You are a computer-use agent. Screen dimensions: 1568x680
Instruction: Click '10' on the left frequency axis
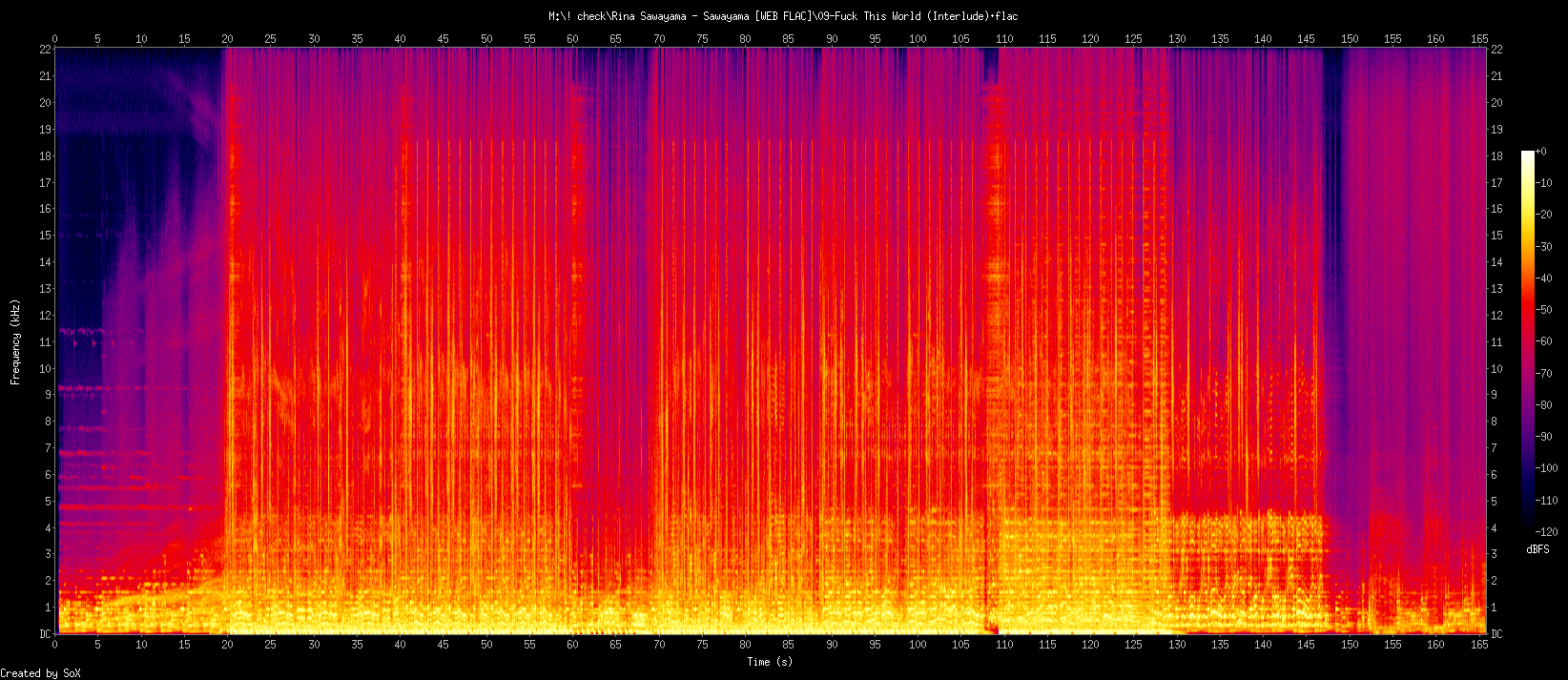click(45, 369)
